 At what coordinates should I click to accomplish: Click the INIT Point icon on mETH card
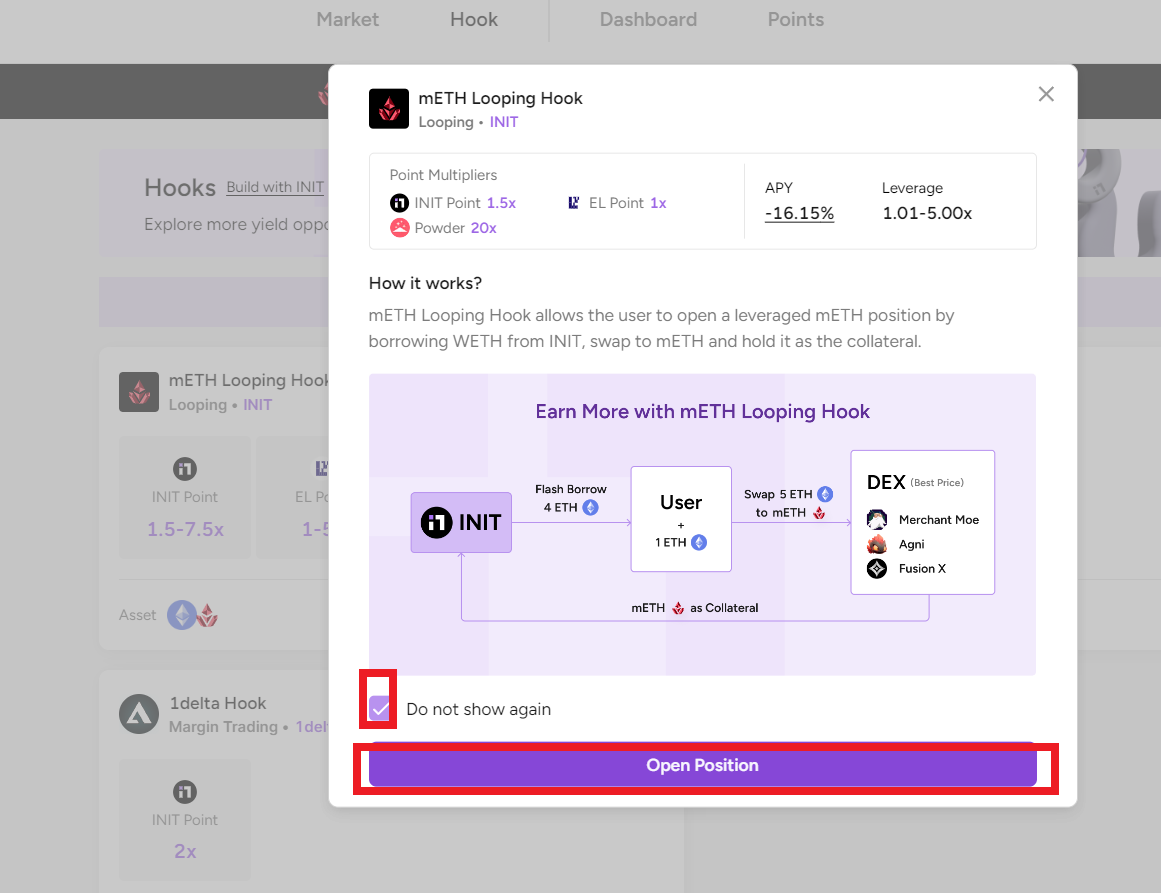185,469
